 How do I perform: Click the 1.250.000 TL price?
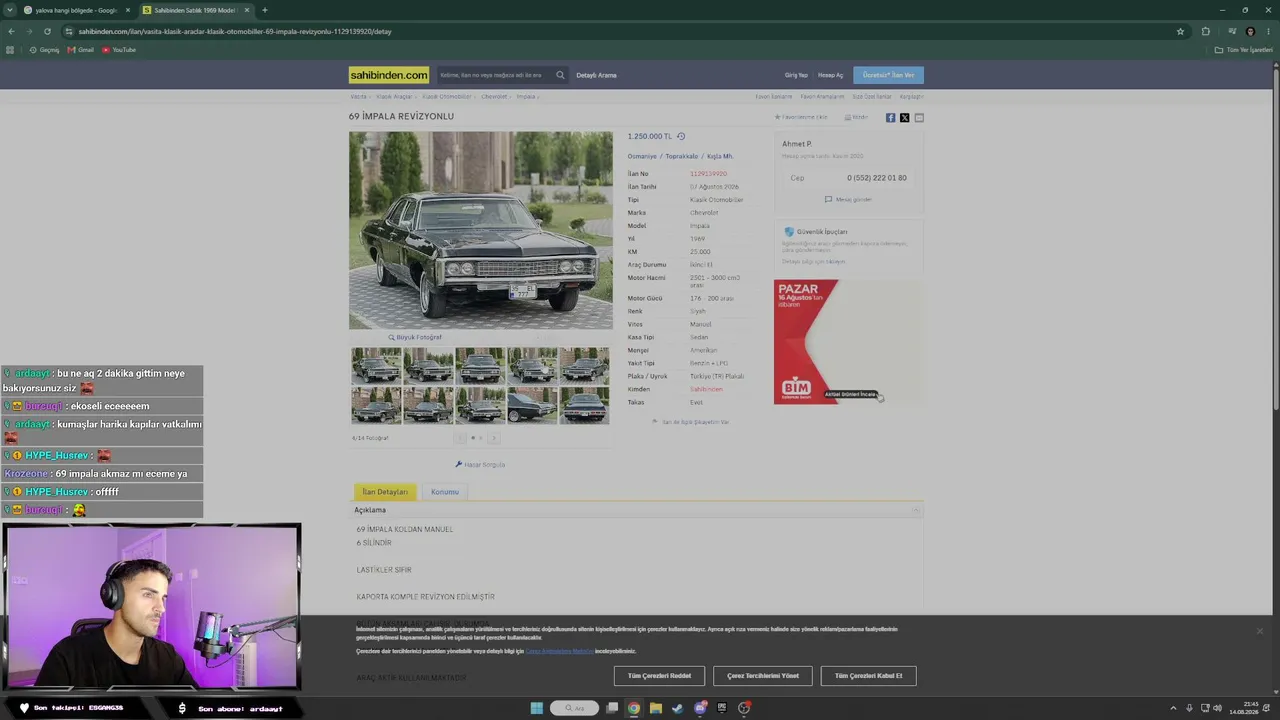click(650, 136)
